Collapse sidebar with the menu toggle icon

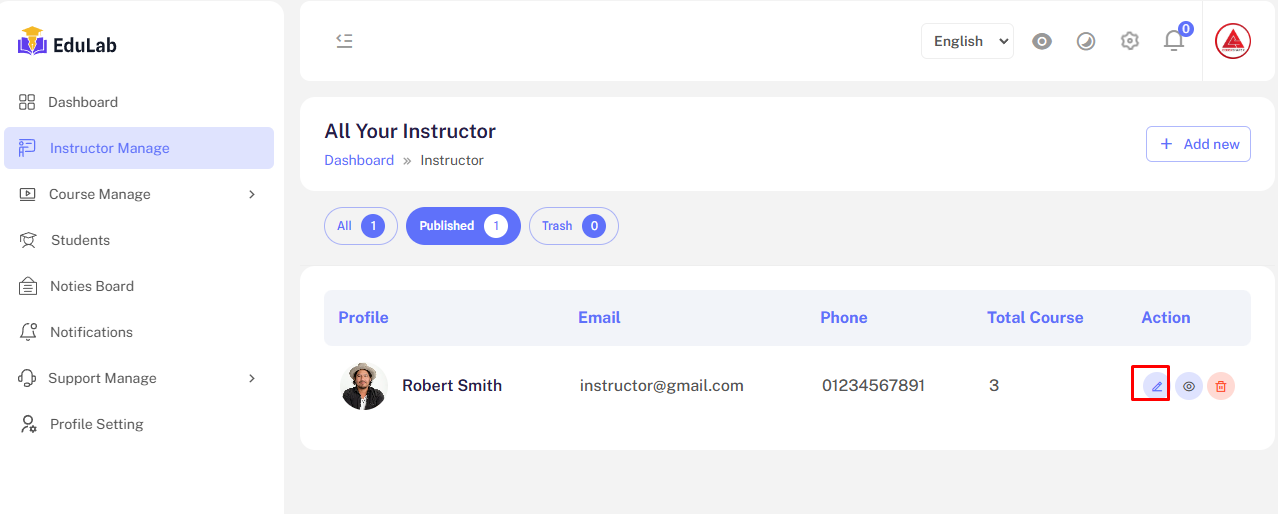[x=344, y=41]
